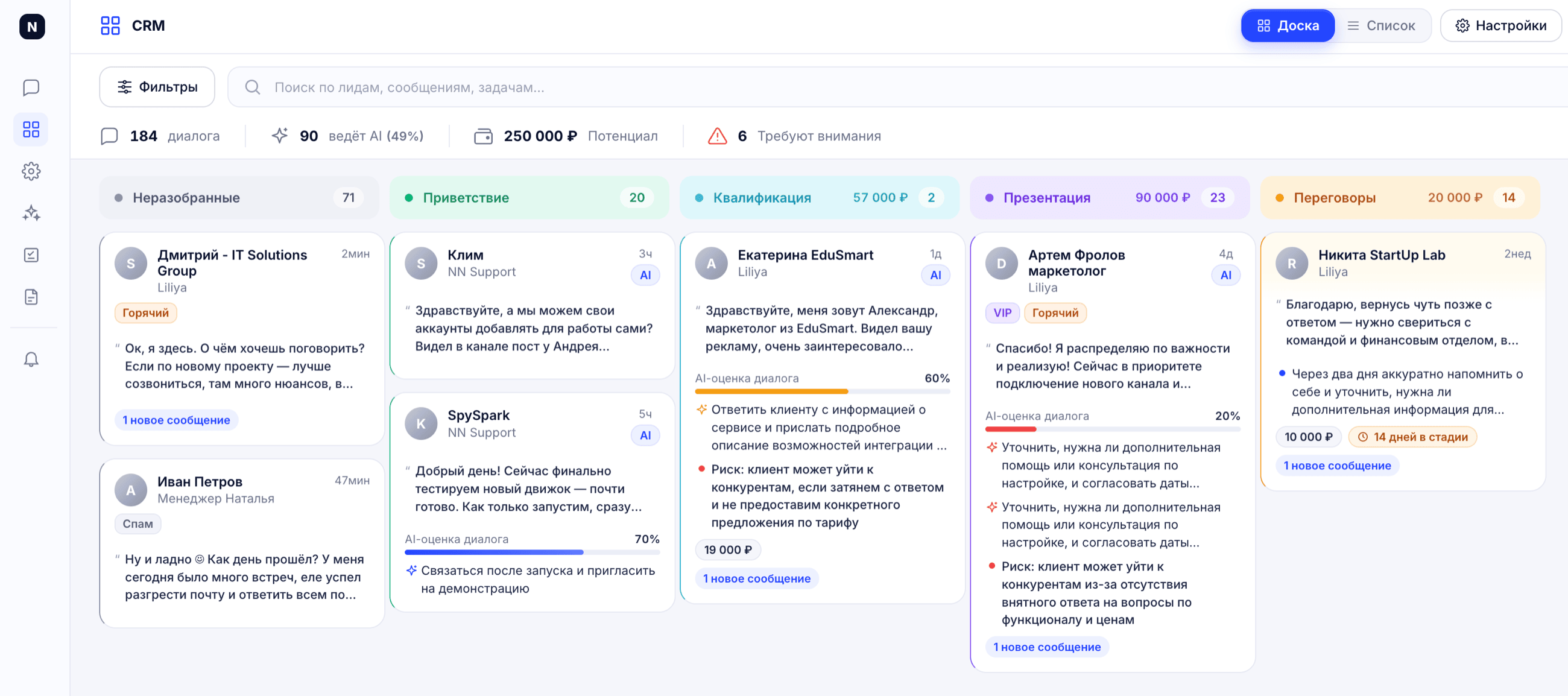Image resolution: width=1568 pixels, height=696 pixels.
Task: Click AI badge on Екатерина EduSmart card
Action: coord(935,274)
